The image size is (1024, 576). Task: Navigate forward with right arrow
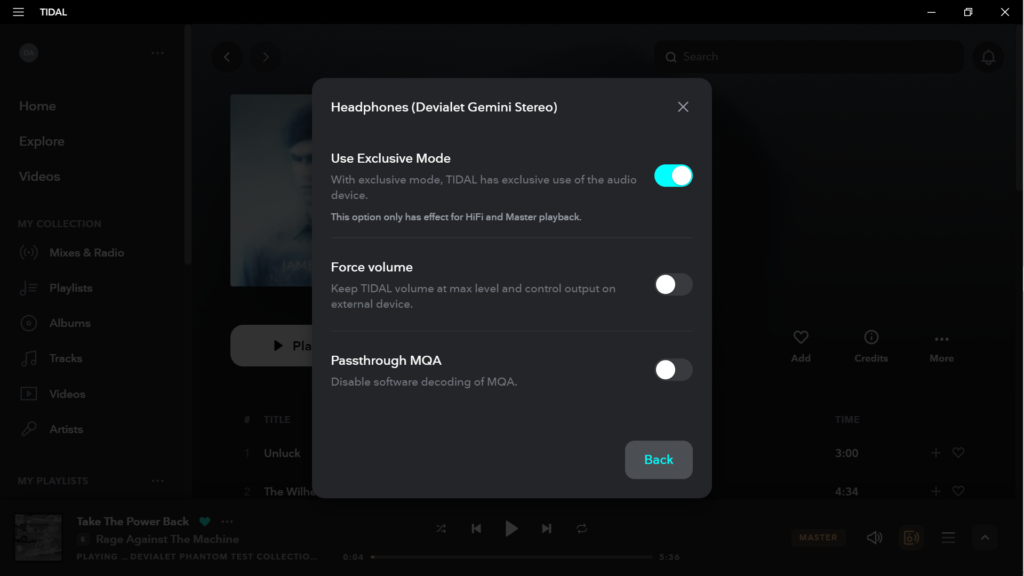coord(265,57)
